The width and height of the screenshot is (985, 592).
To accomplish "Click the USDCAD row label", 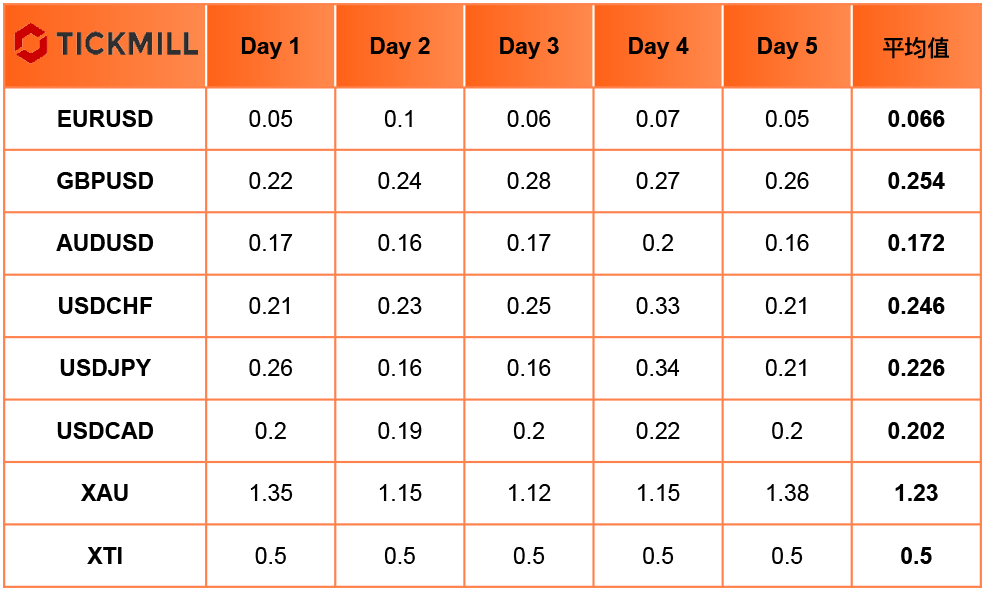I will (x=105, y=431).
